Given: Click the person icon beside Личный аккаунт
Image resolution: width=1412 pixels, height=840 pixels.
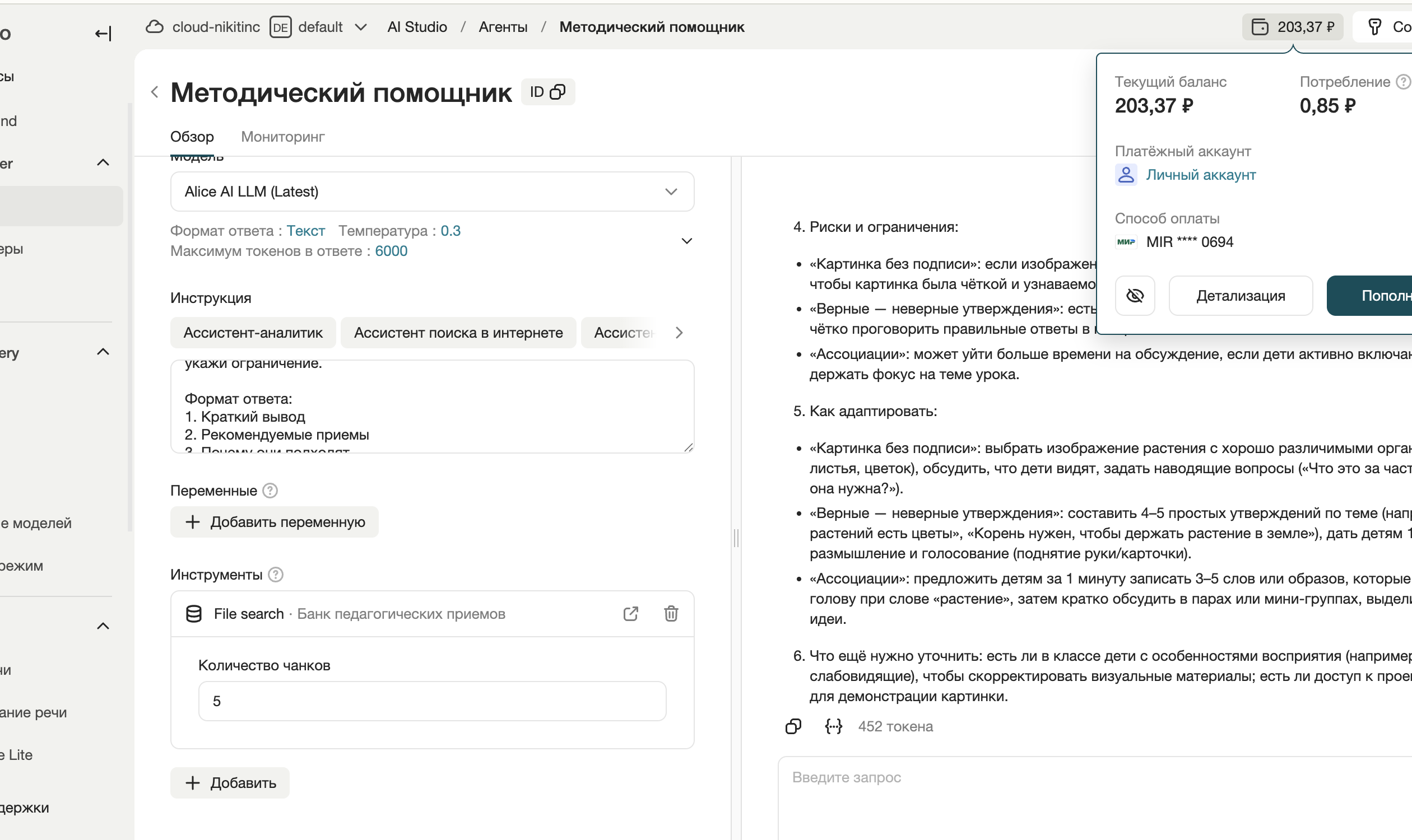Looking at the screenshot, I should click(x=1126, y=175).
